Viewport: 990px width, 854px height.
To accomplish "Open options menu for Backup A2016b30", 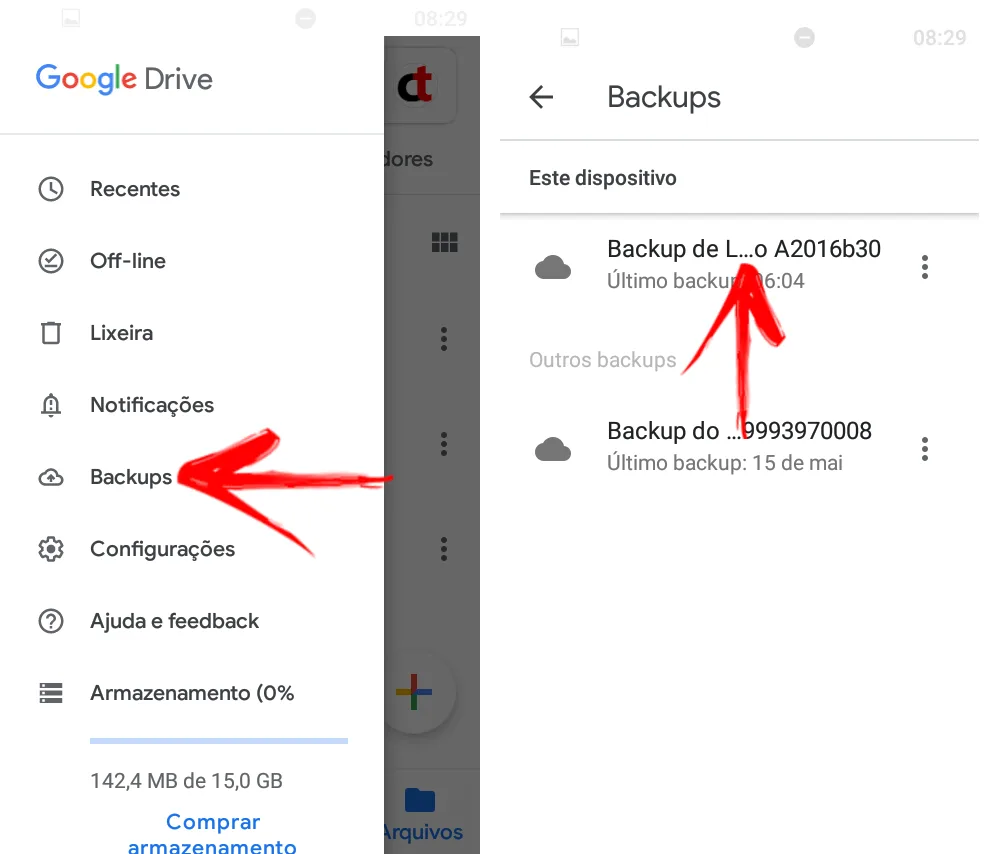I will click(x=925, y=266).
